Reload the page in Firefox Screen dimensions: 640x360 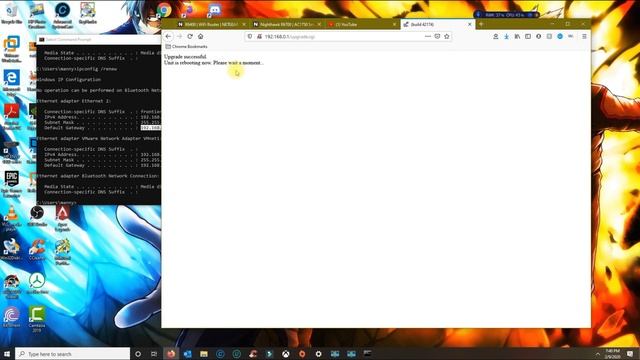[190, 36]
